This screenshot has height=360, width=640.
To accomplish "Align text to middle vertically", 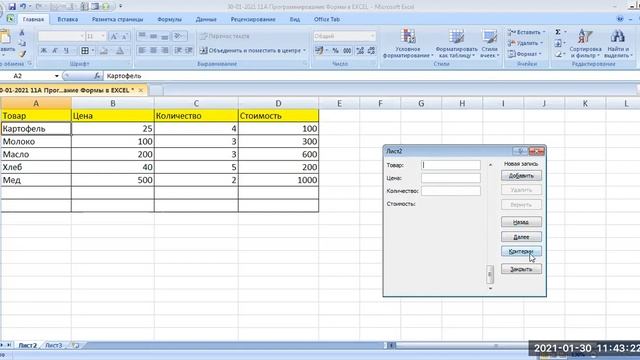I will (x=153, y=36).
